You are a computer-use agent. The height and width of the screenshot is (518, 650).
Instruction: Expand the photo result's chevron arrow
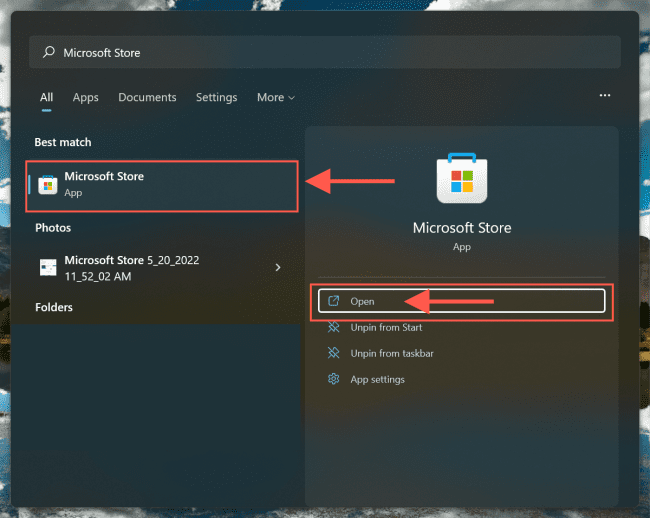(x=278, y=267)
